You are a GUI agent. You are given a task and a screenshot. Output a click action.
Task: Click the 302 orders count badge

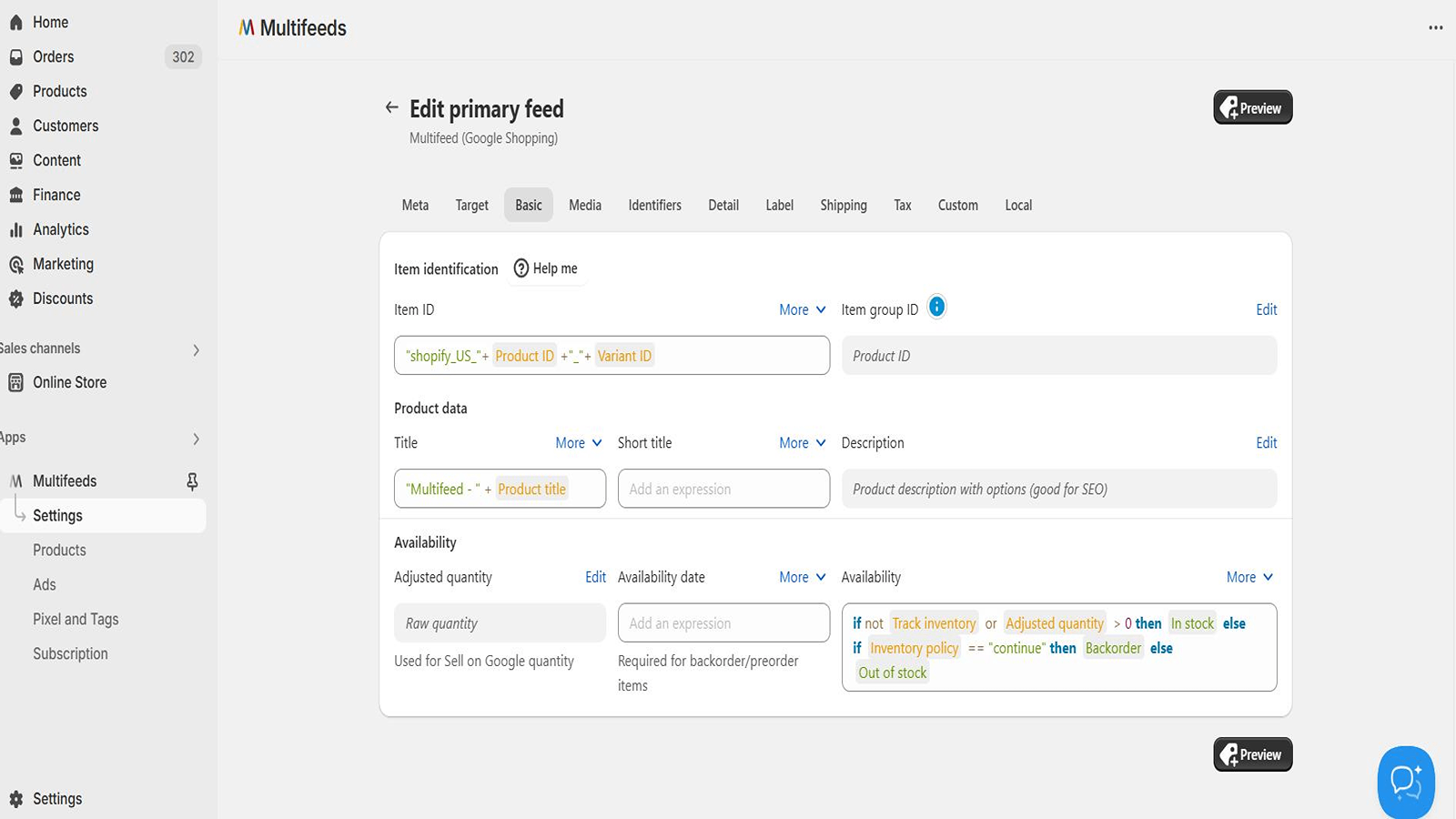tap(183, 56)
